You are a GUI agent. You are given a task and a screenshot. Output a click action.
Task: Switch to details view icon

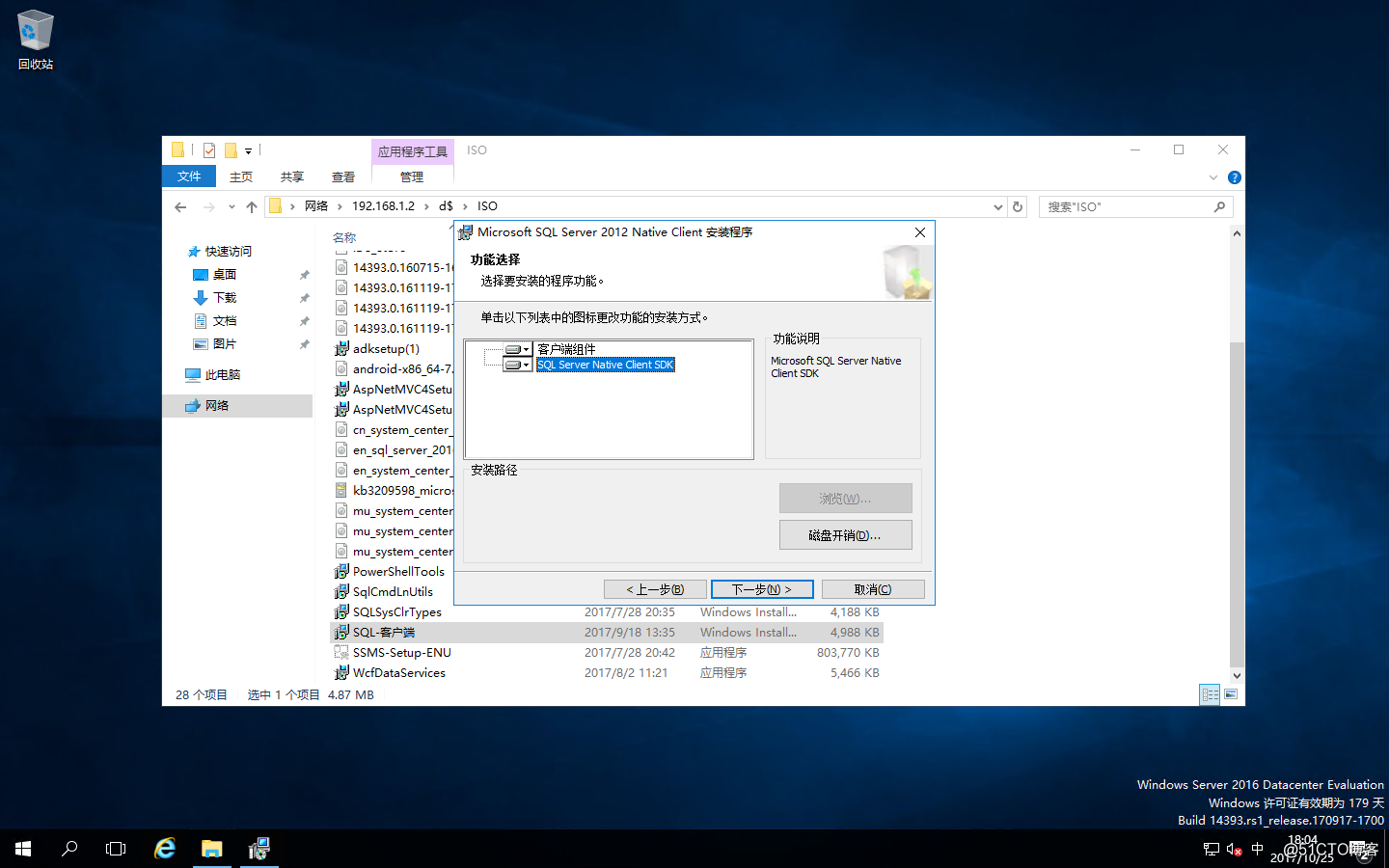point(1210,694)
